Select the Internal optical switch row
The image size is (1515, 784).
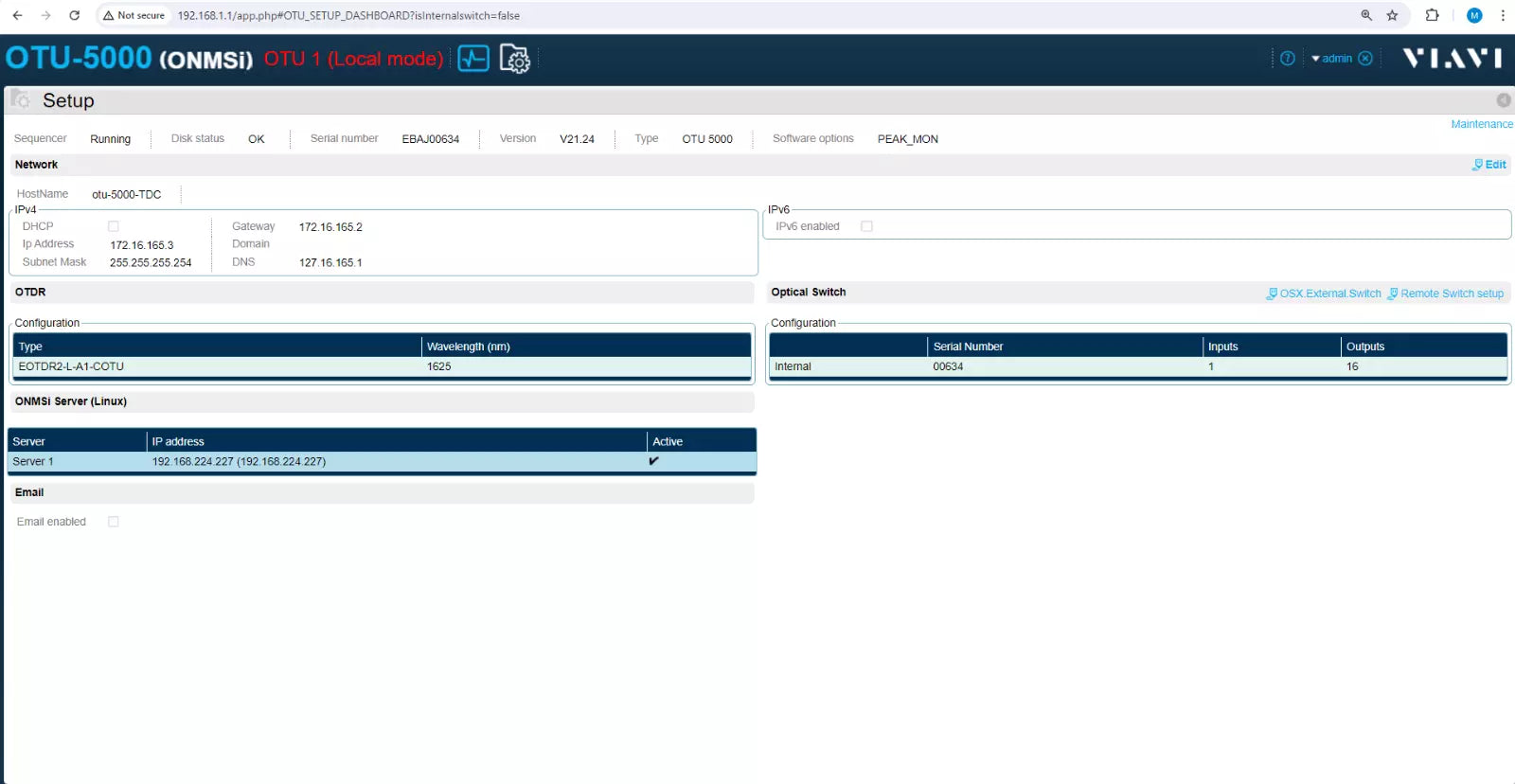[1138, 367]
